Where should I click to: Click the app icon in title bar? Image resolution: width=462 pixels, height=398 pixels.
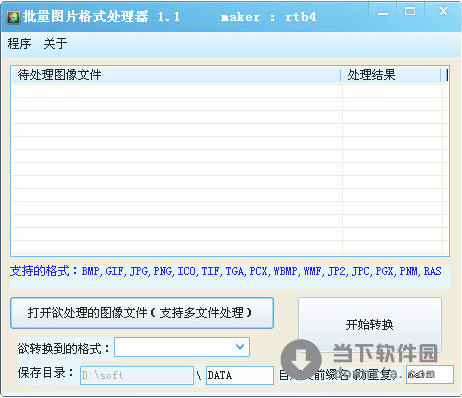[x=14, y=17]
